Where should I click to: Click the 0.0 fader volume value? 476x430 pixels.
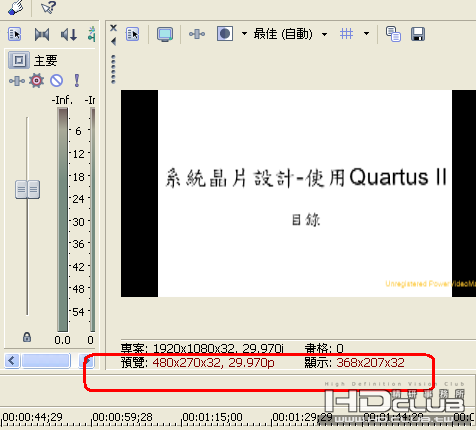62,340
